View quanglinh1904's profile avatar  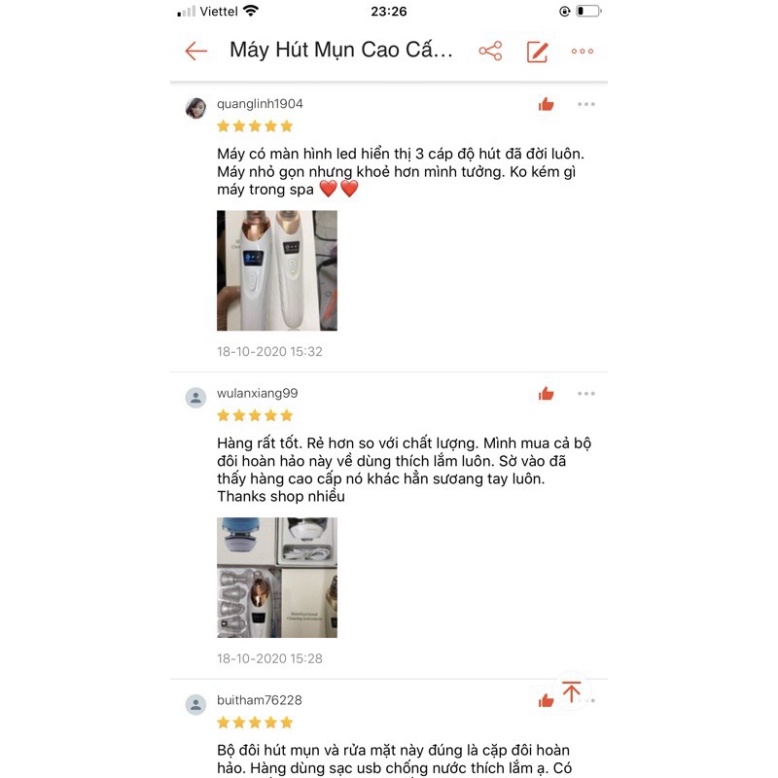tap(195, 108)
